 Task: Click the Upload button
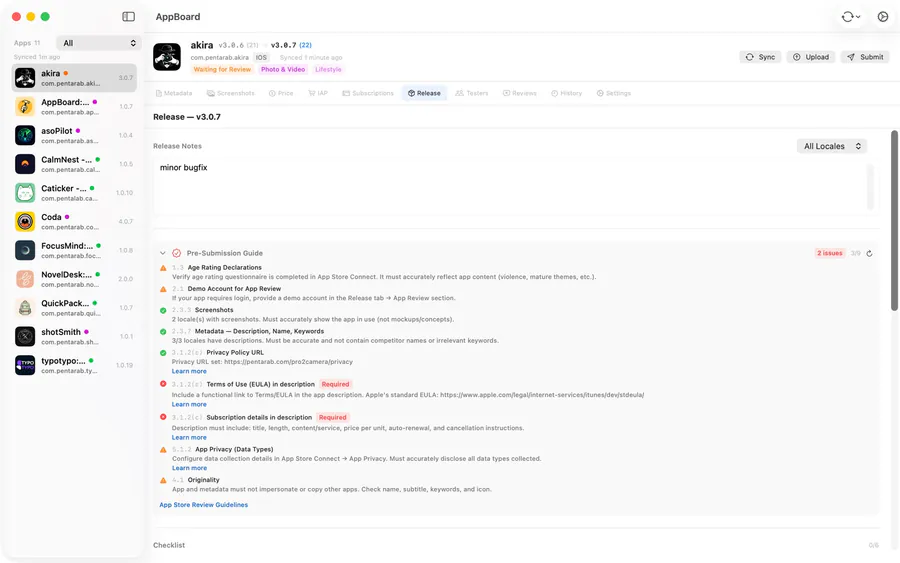pos(811,57)
